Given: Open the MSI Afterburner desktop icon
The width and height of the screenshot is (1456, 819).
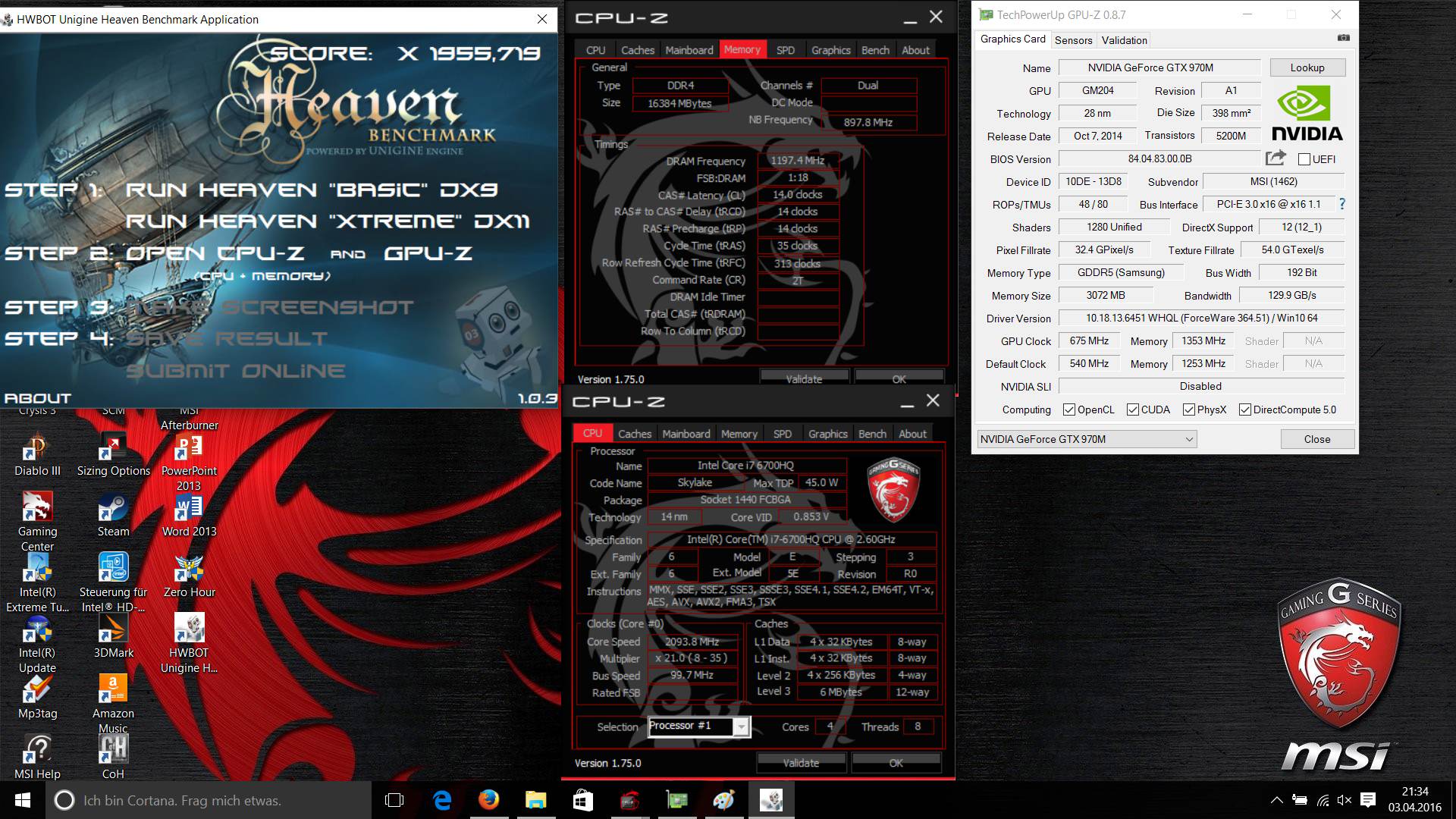Looking at the screenshot, I should click(x=189, y=417).
